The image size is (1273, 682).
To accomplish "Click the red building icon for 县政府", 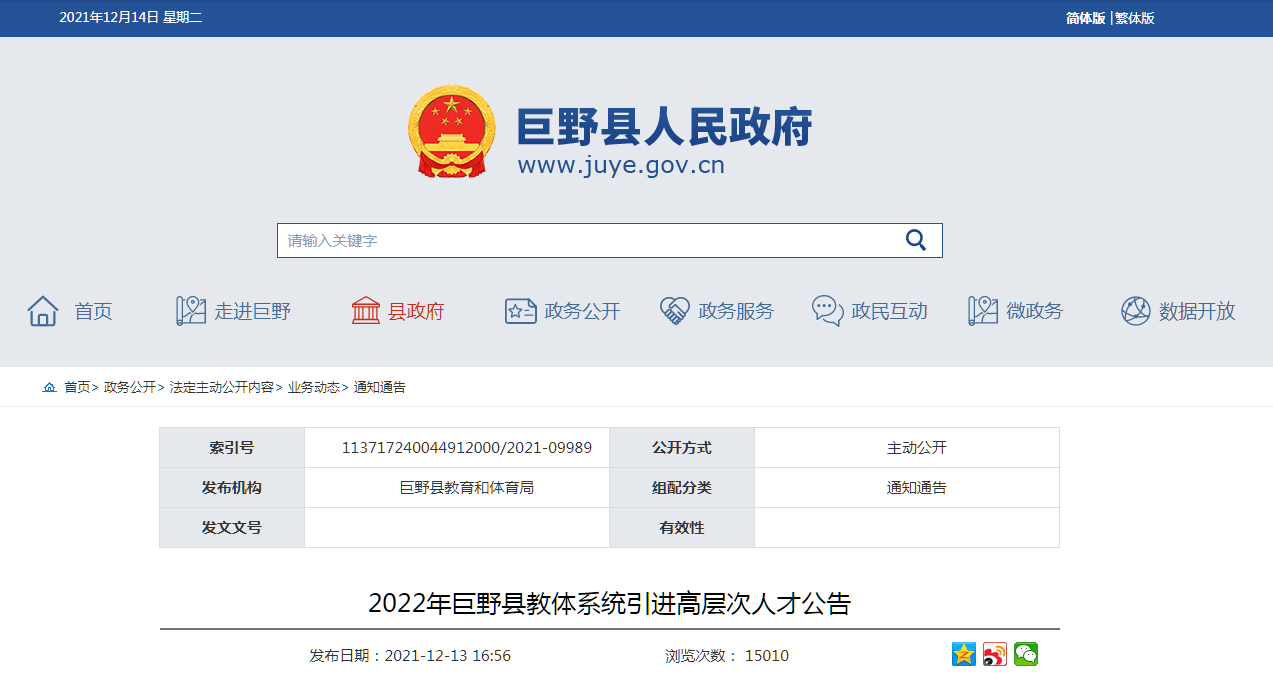I will coord(366,311).
